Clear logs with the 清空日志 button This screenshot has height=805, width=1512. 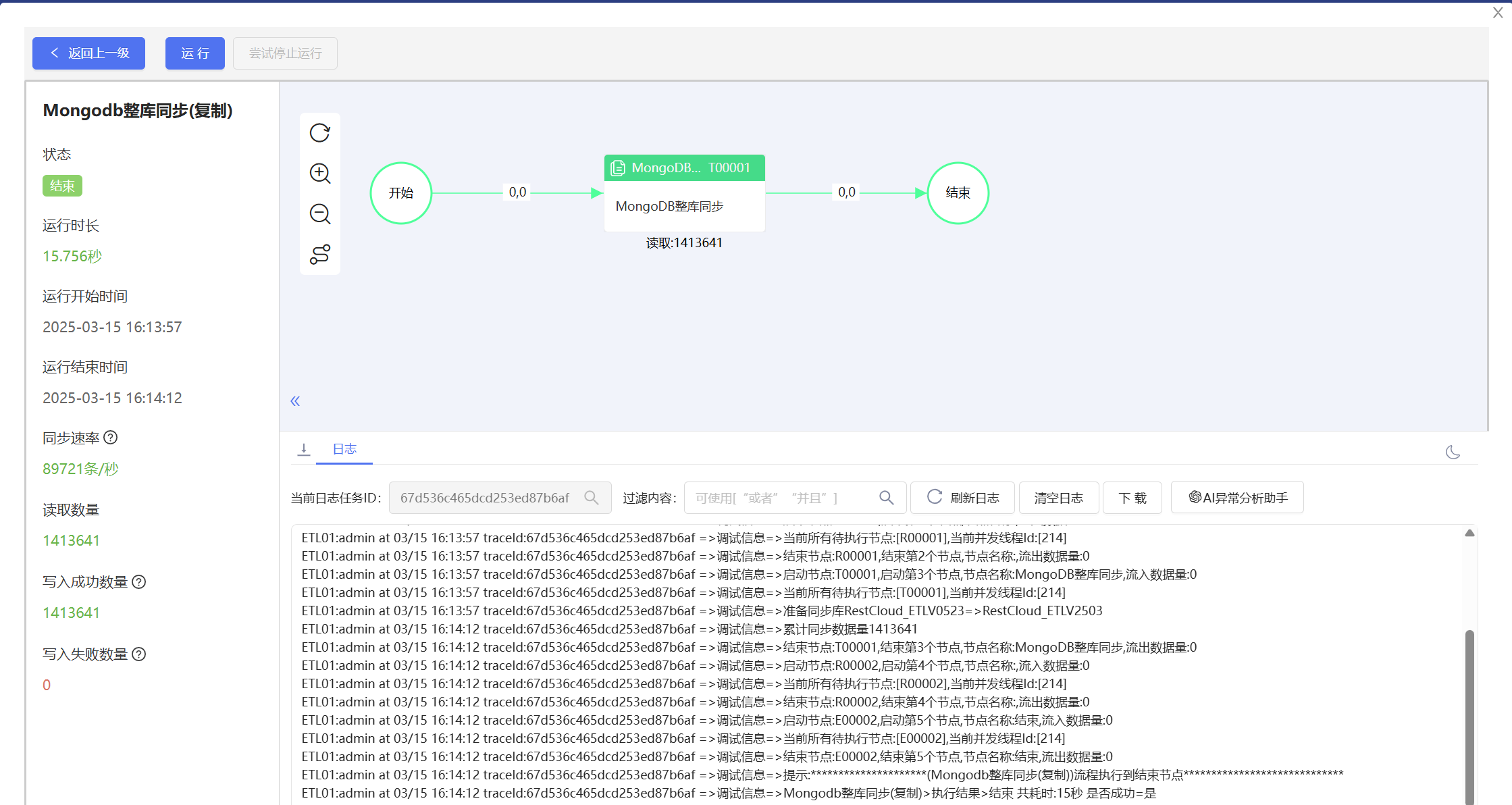(1059, 498)
